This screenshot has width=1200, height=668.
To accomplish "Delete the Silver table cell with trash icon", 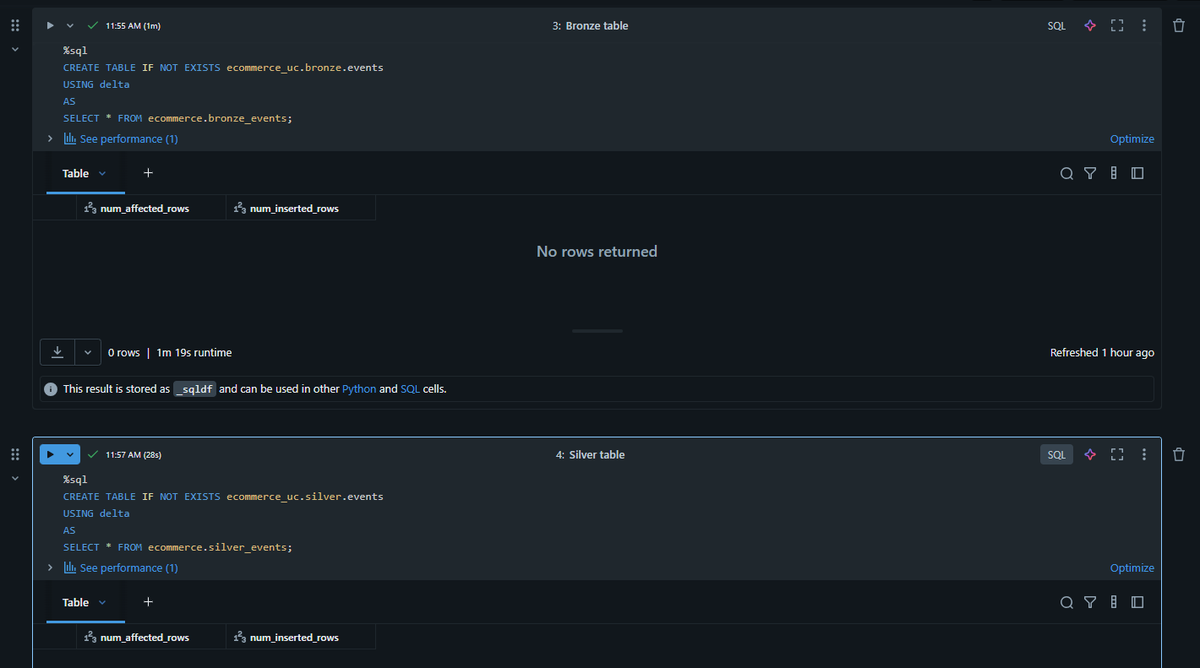I will pos(1179,454).
